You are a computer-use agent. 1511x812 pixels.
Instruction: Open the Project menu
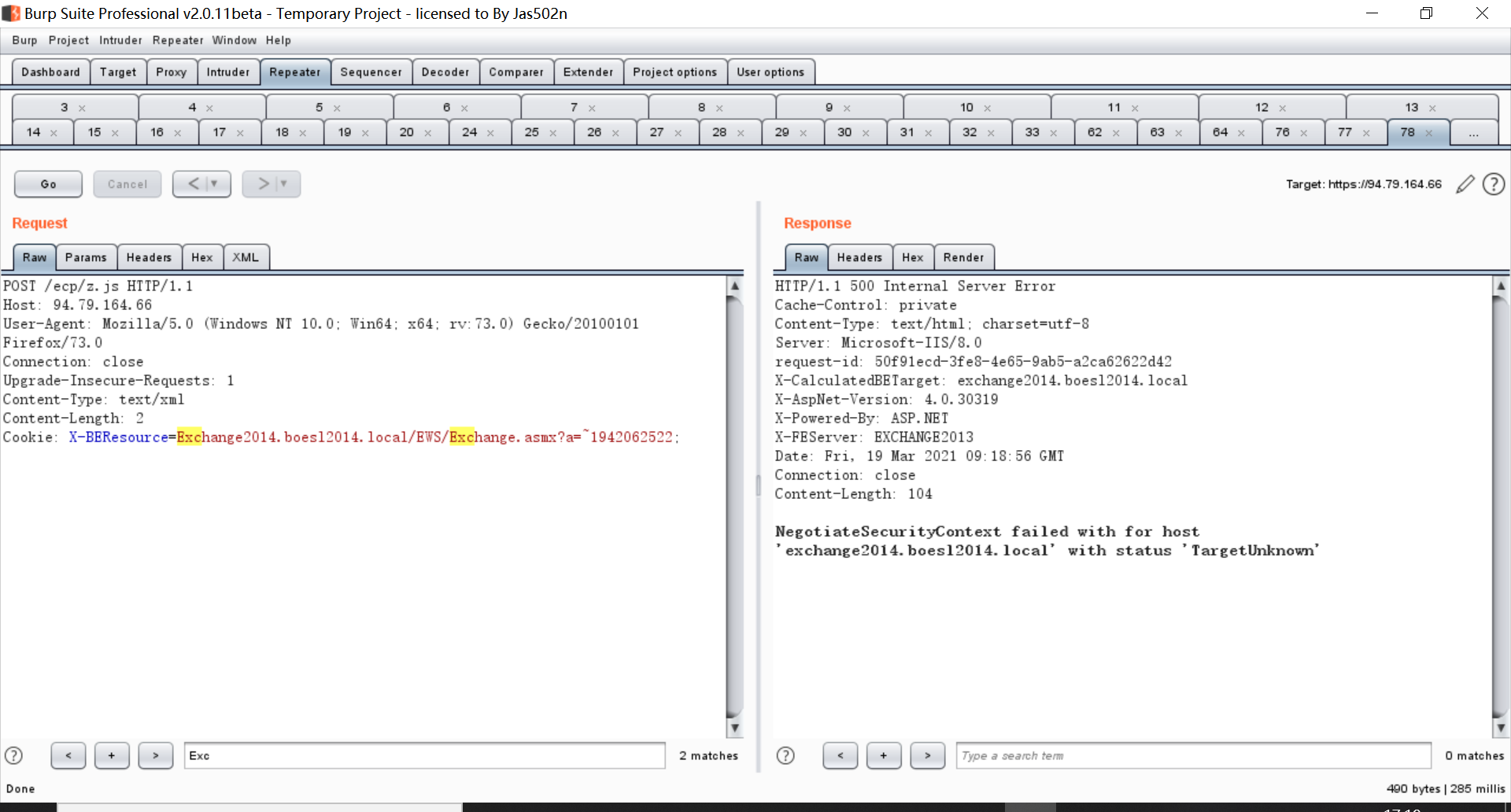click(68, 40)
